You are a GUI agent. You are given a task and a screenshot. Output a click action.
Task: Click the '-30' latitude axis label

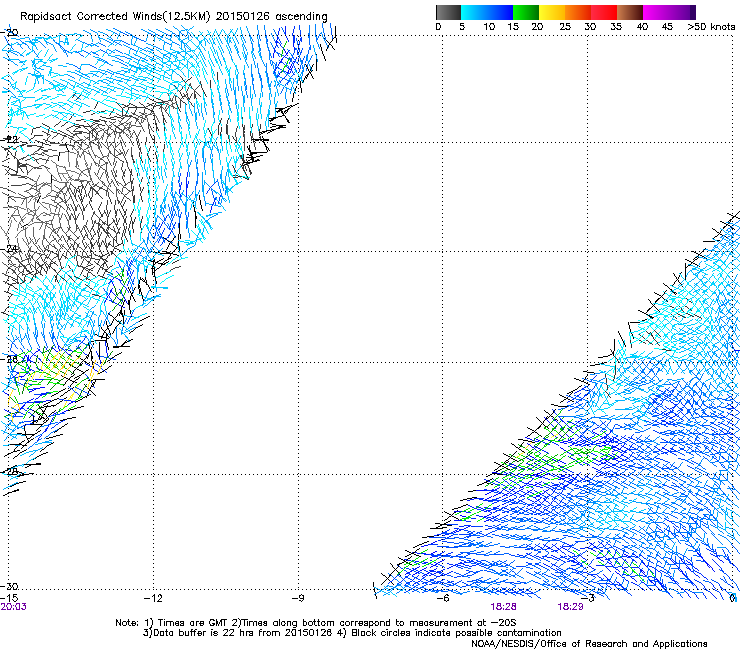9,586
